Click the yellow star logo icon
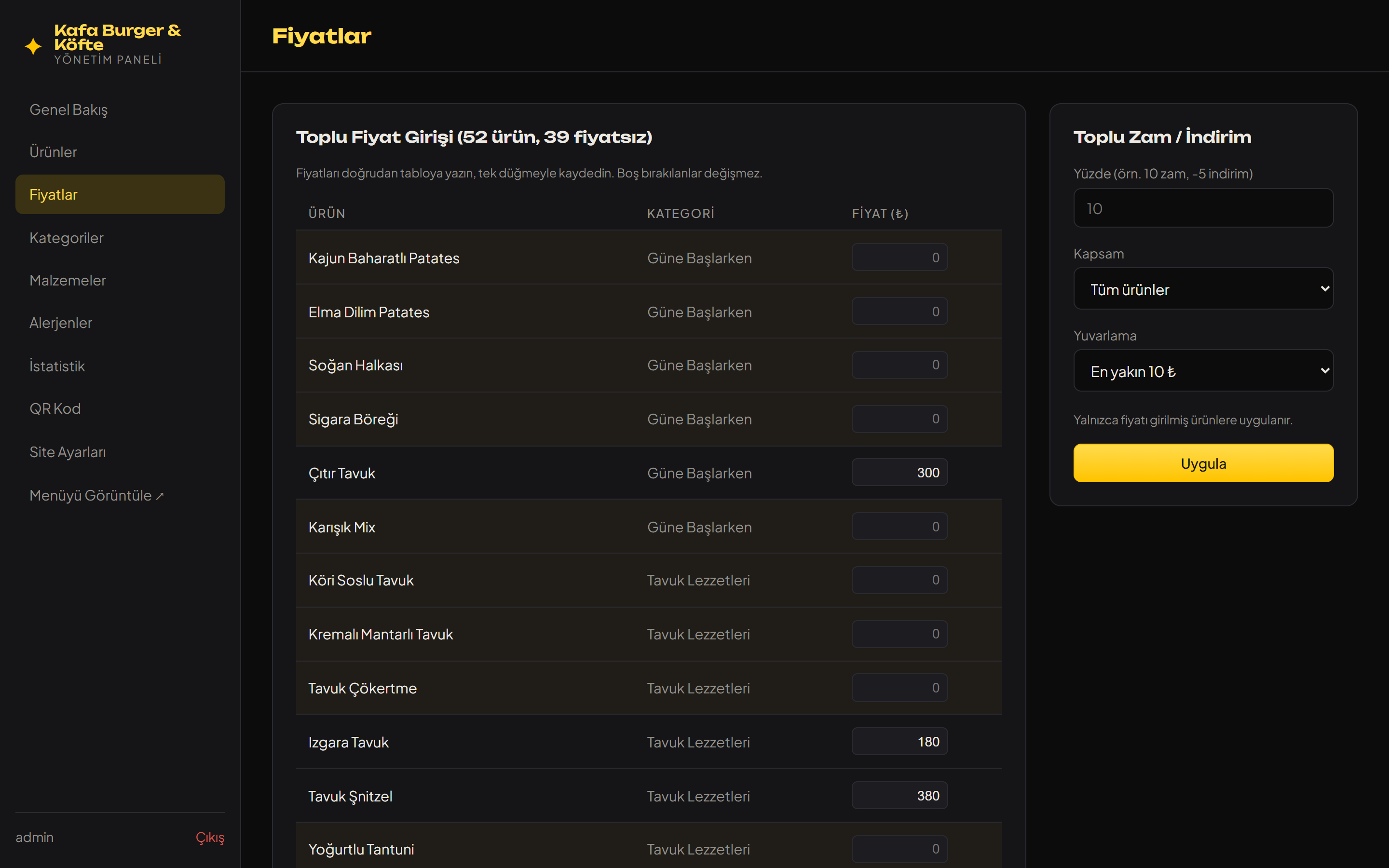Viewport: 1389px width, 868px height. click(33, 46)
